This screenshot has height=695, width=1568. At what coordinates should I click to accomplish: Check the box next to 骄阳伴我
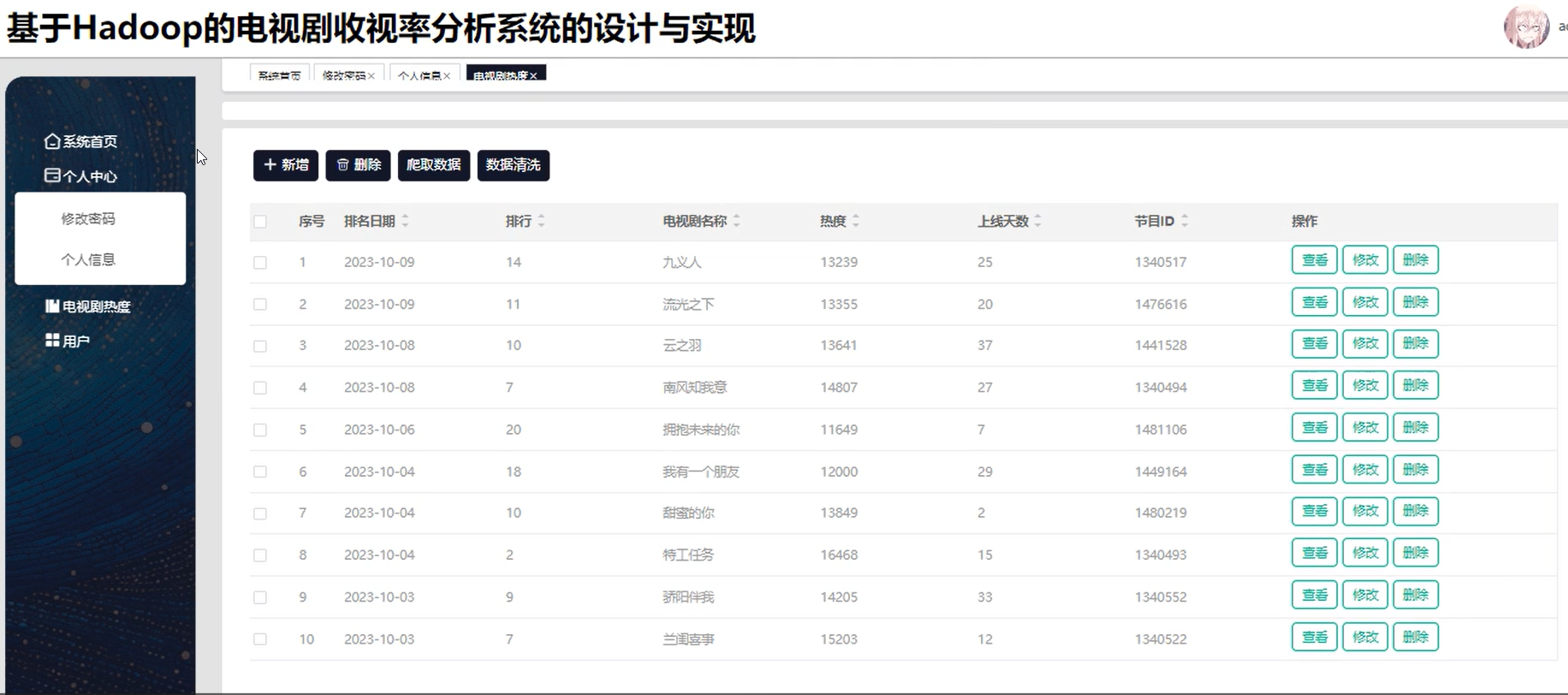260,597
